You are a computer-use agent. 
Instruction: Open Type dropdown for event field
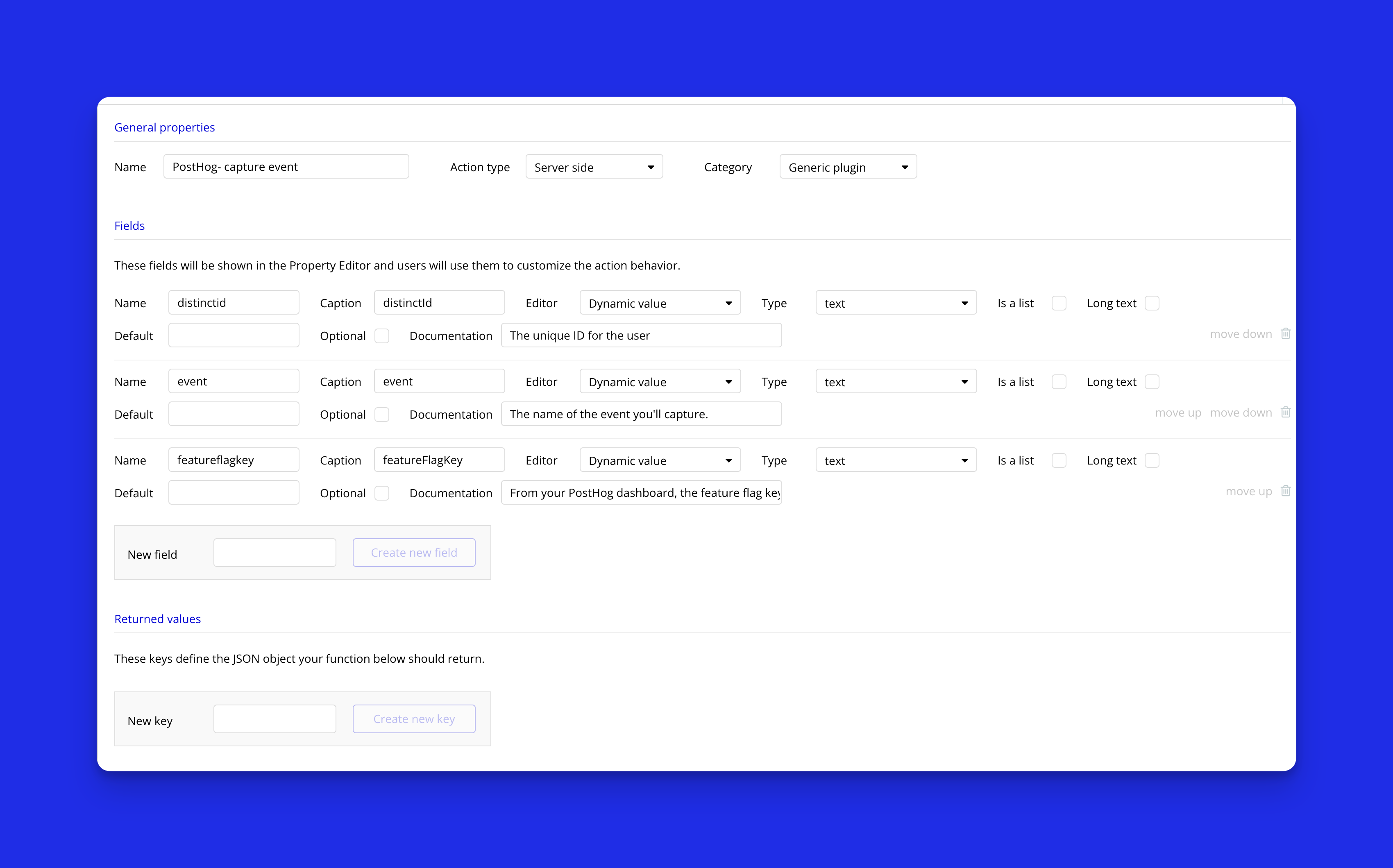pos(895,382)
